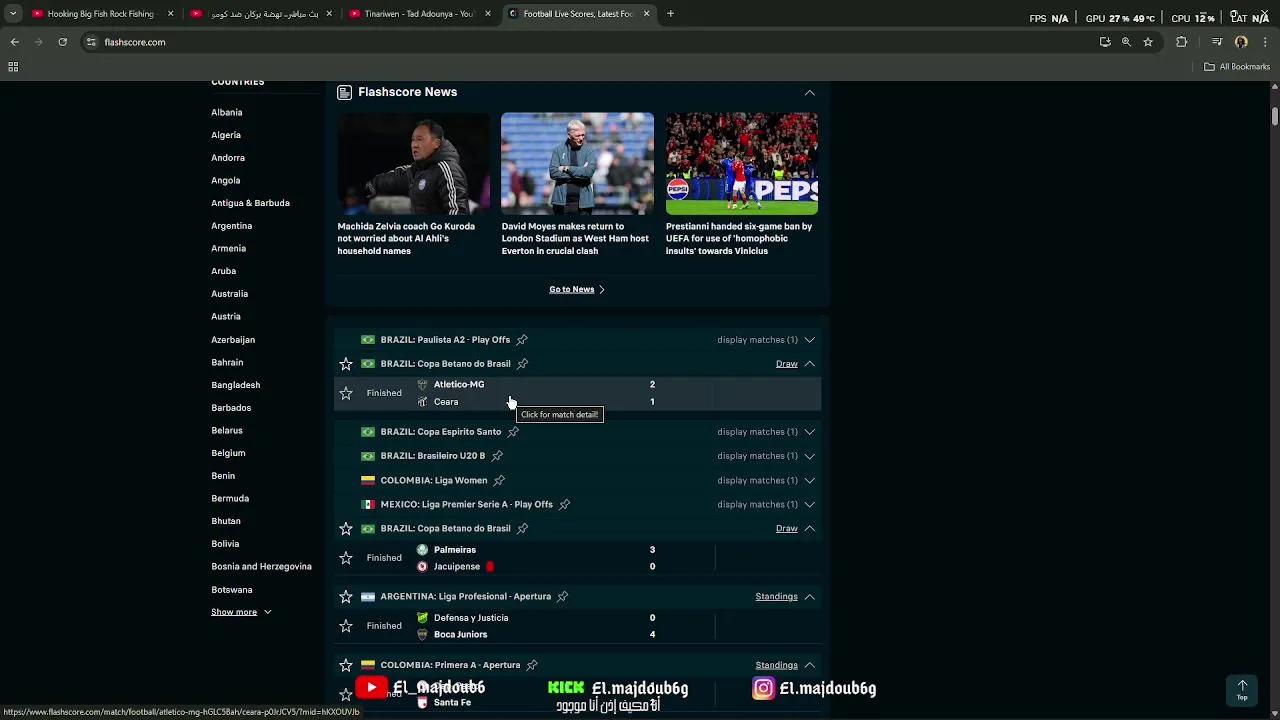Image resolution: width=1280 pixels, height=720 pixels.
Task: Open Argentina in the countries list
Action: [x=231, y=226]
